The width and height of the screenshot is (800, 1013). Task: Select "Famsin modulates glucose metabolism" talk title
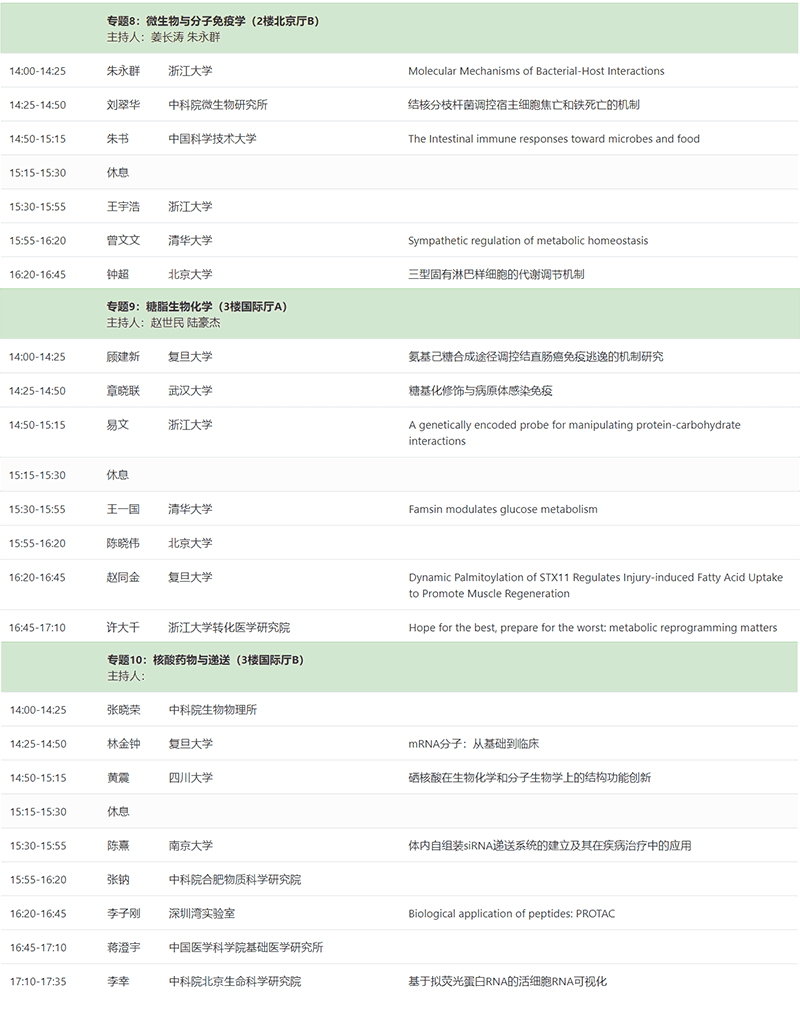[503, 509]
